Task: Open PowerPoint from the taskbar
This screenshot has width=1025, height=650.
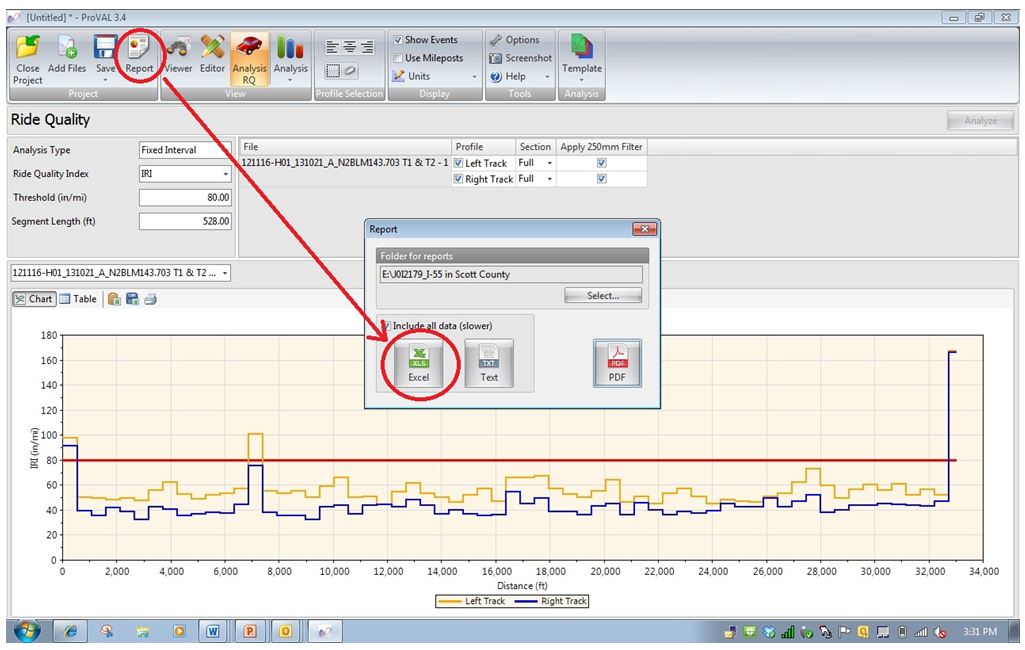Action: (249, 631)
